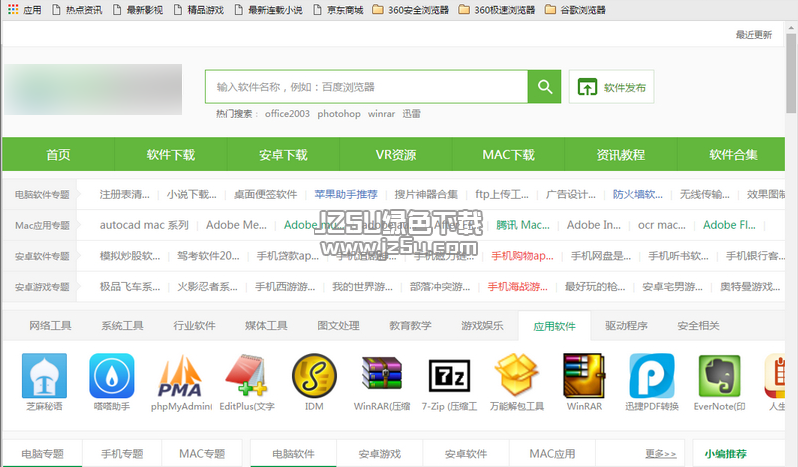Click the 软件发布 upload icon
798x467 pixels.
[587, 87]
